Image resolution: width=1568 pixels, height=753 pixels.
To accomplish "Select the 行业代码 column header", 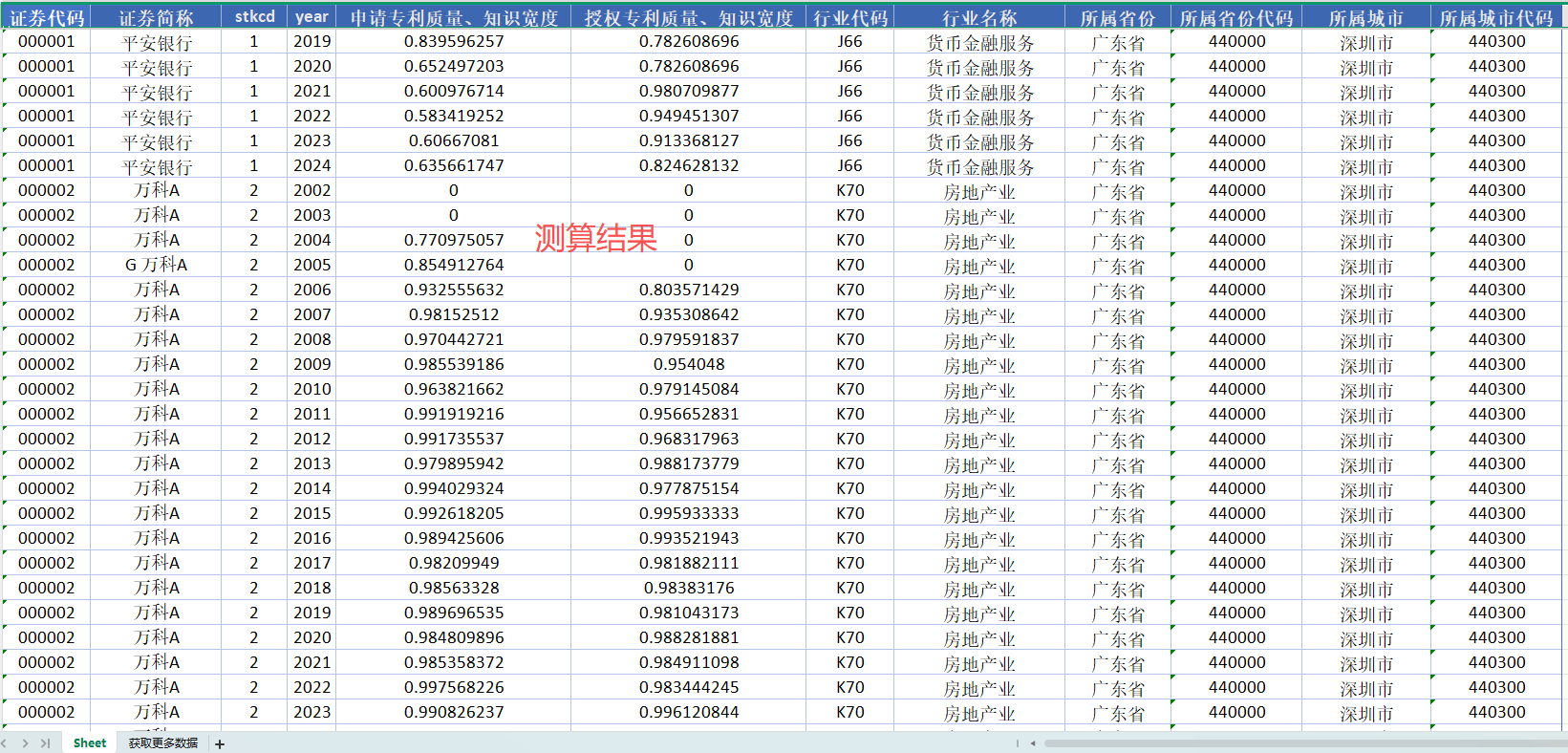I will pyautogui.click(x=850, y=17).
